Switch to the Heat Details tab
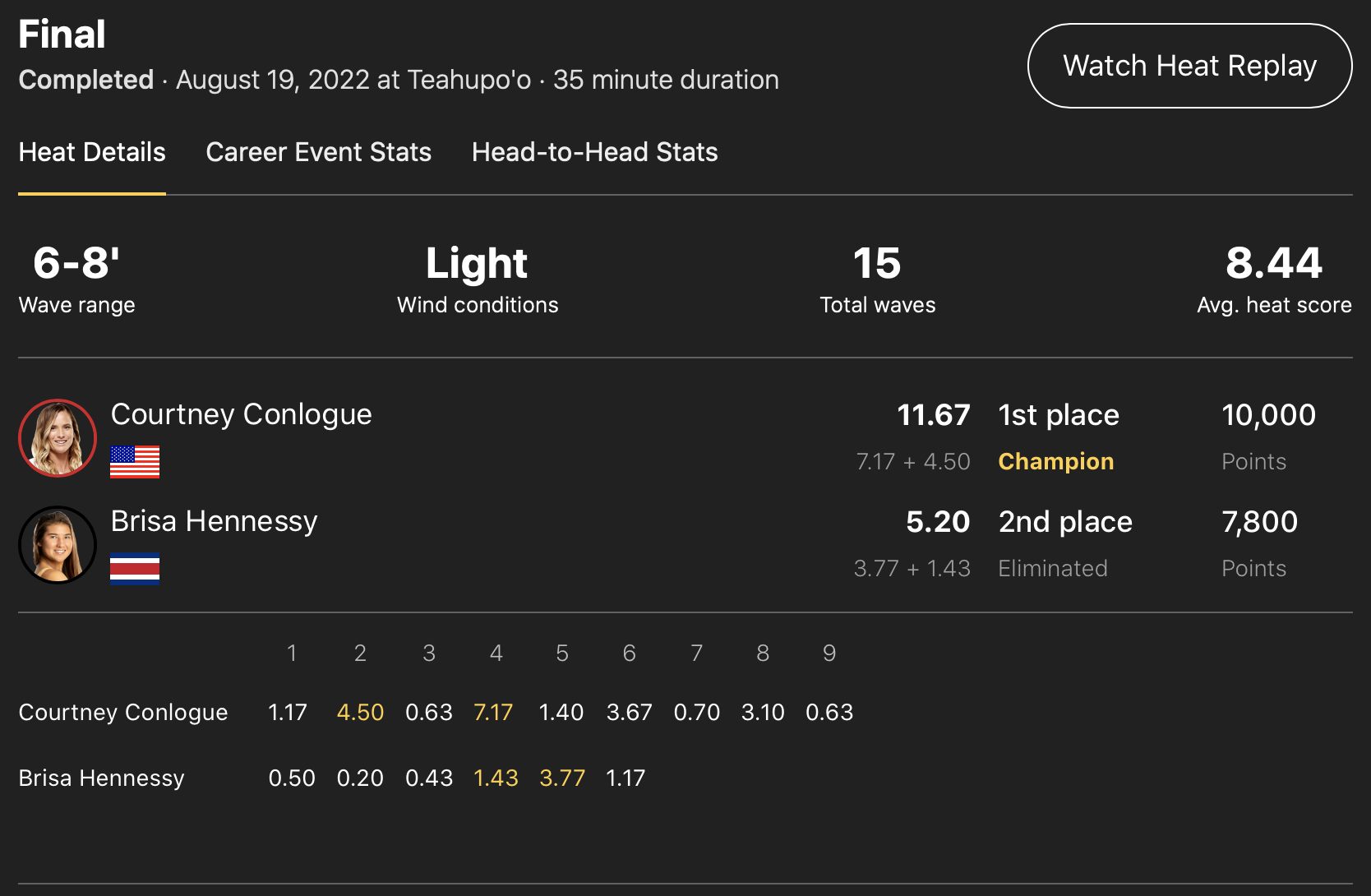This screenshot has width=1371, height=896. tap(92, 152)
